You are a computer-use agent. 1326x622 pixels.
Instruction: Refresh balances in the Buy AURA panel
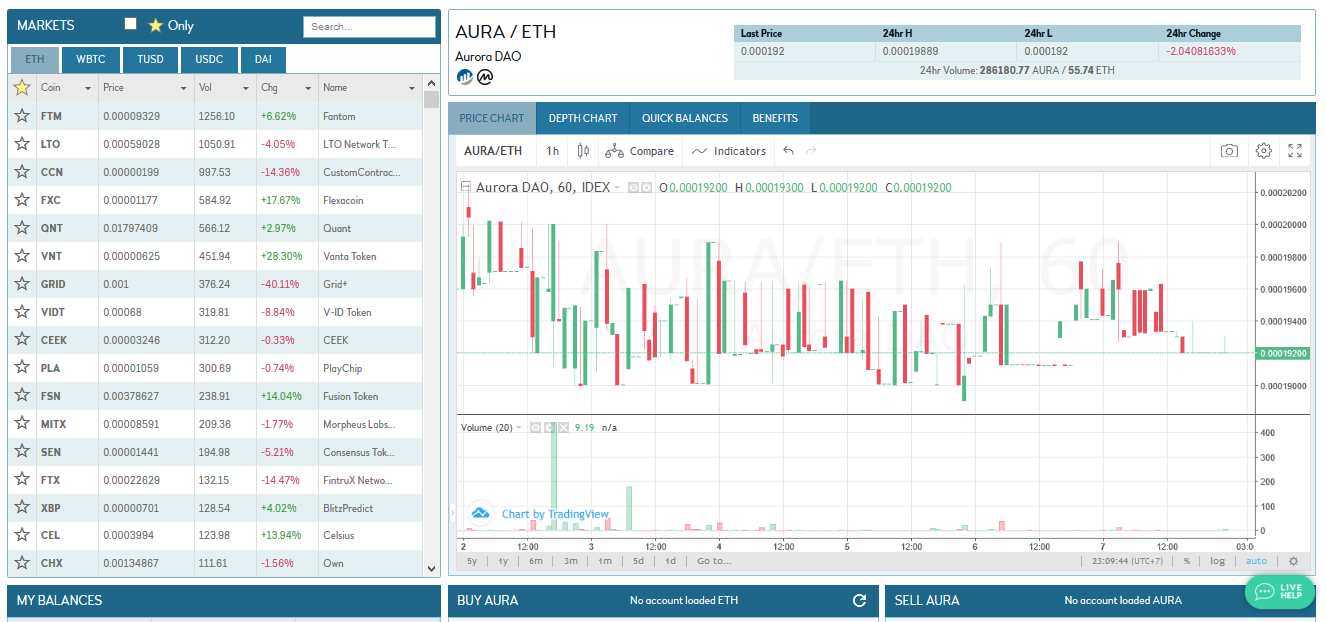858,601
